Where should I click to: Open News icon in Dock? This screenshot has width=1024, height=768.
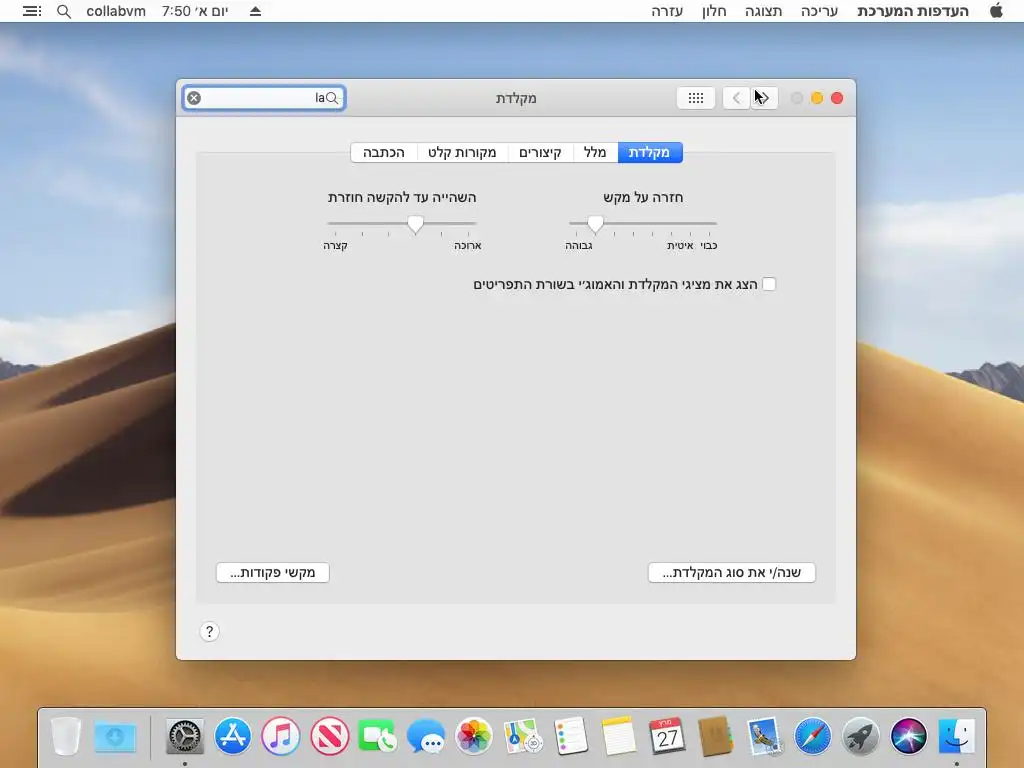pyautogui.click(x=329, y=736)
